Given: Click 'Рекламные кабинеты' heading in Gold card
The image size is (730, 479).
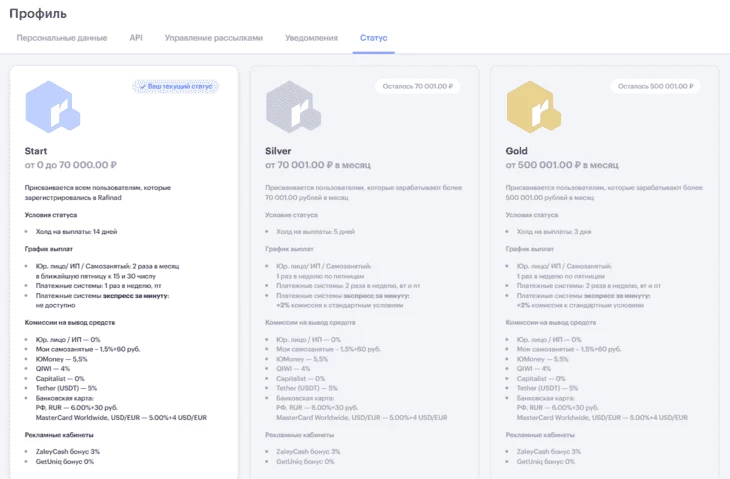Looking at the screenshot, I should 540,435.
